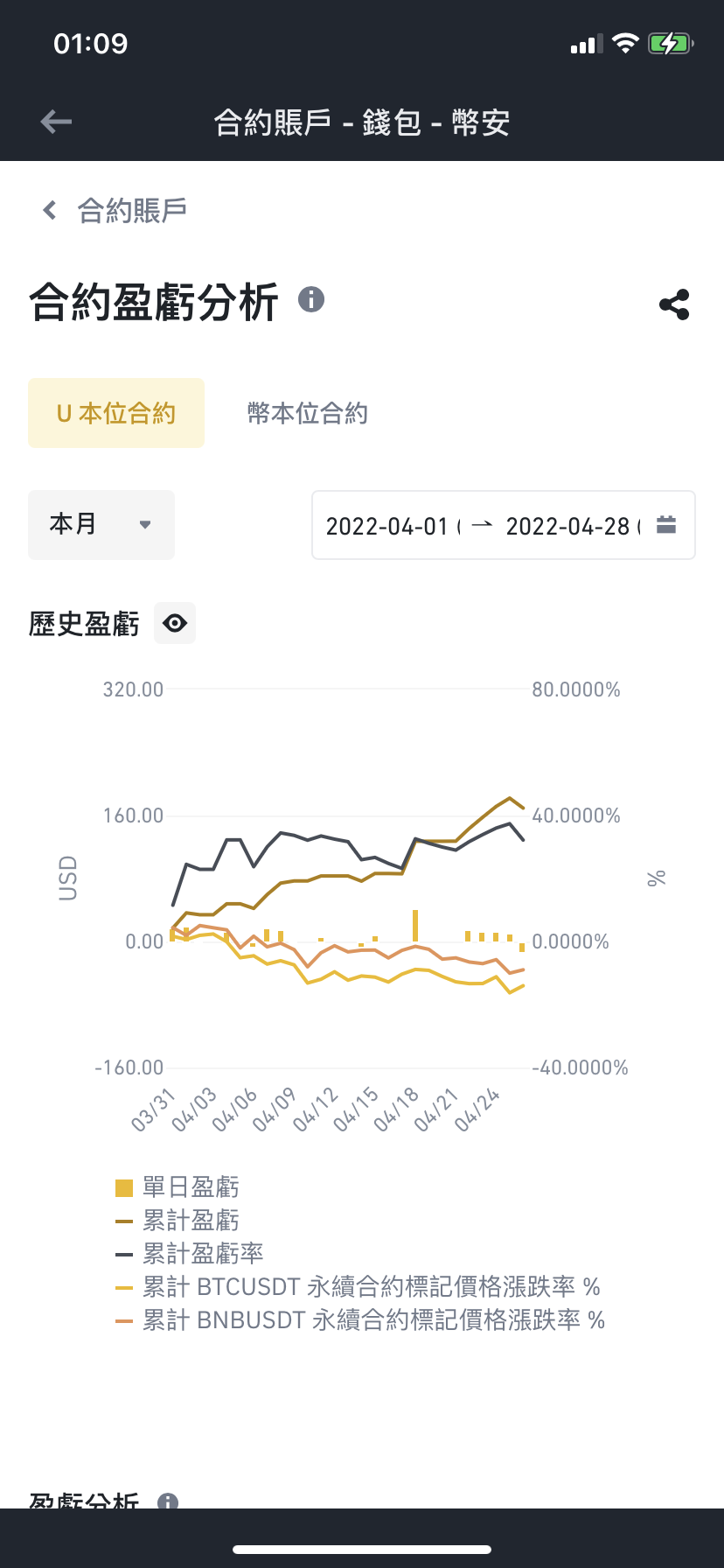This screenshot has width=724, height=1568.
Task: Toggle 累計 BTCUSDT legend series
Action: pyautogui.click(x=359, y=1287)
